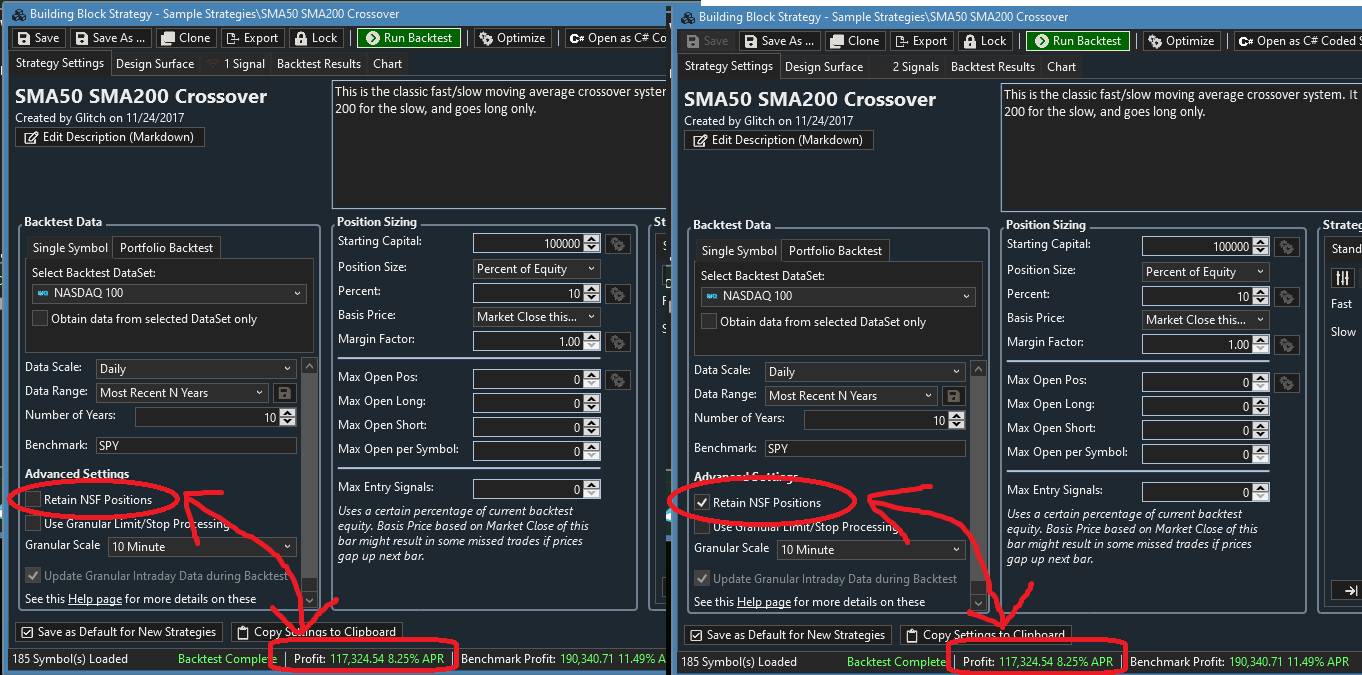Open the Help page link in right window
Viewport: 1362px width, 675px height.
coord(763,602)
